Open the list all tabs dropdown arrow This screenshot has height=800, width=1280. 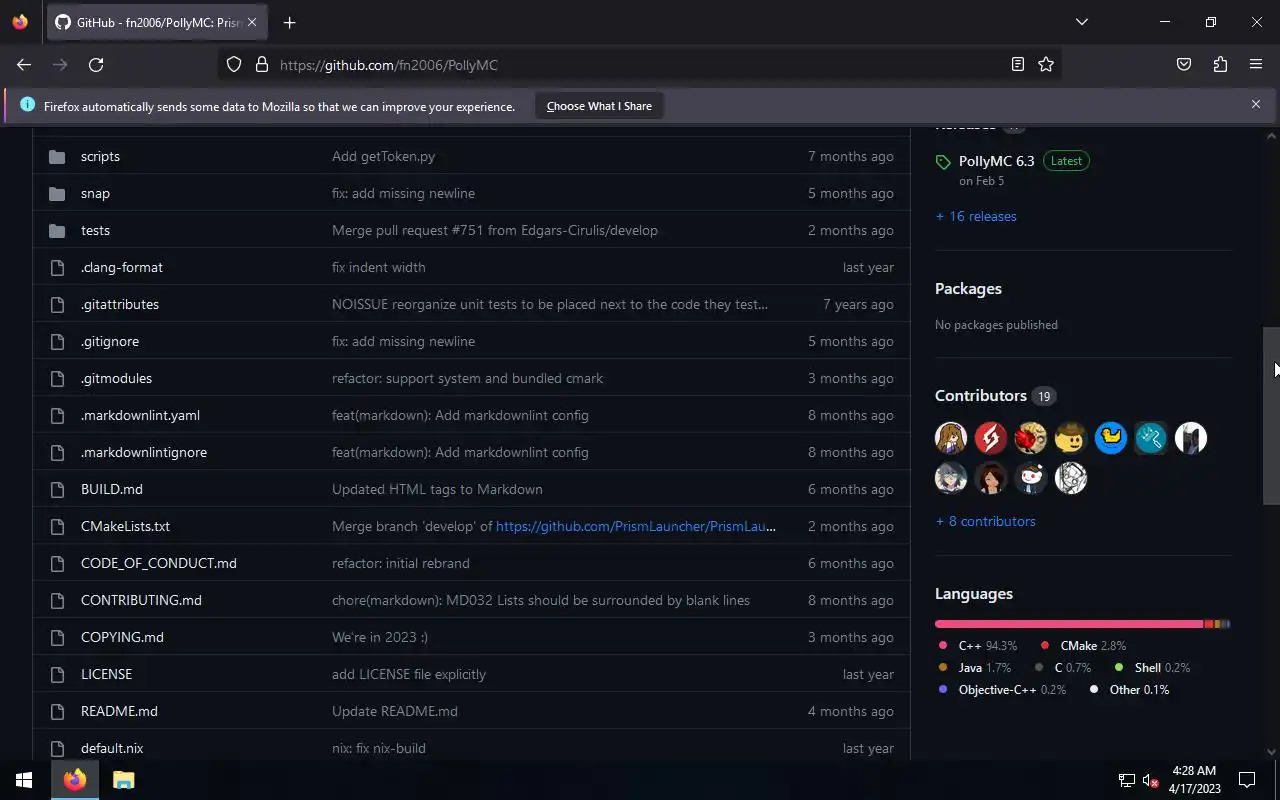(x=1081, y=22)
